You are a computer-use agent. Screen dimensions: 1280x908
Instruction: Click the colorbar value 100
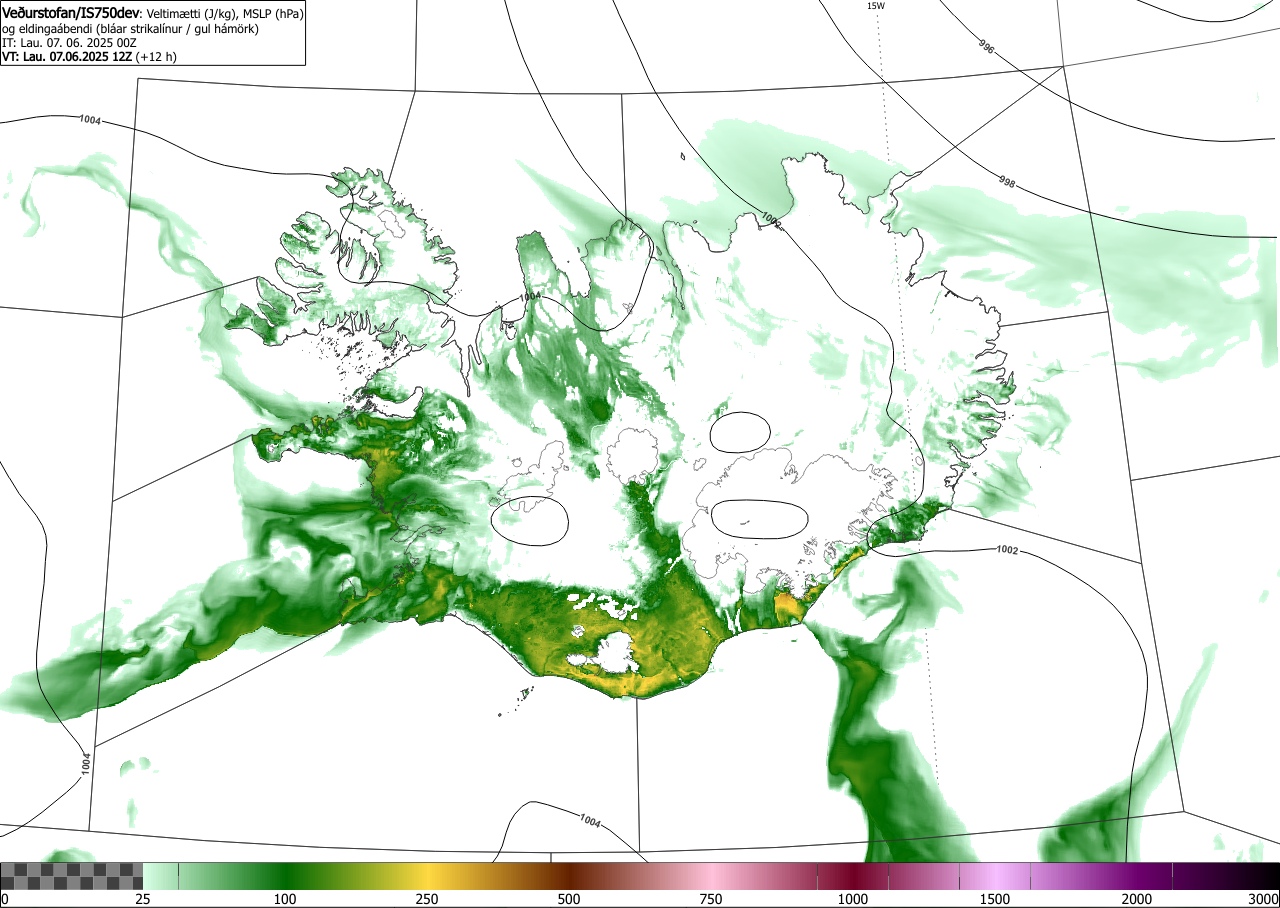click(285, 899)
